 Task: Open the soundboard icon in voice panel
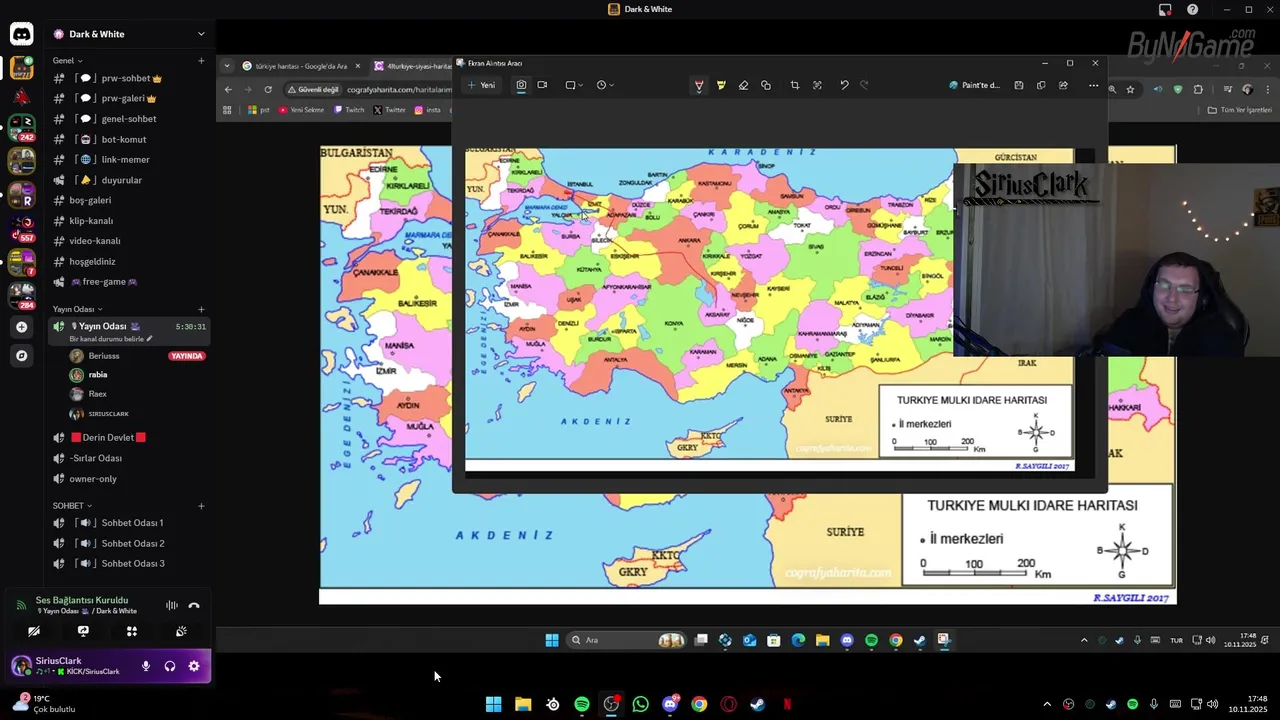coord(181,631)
